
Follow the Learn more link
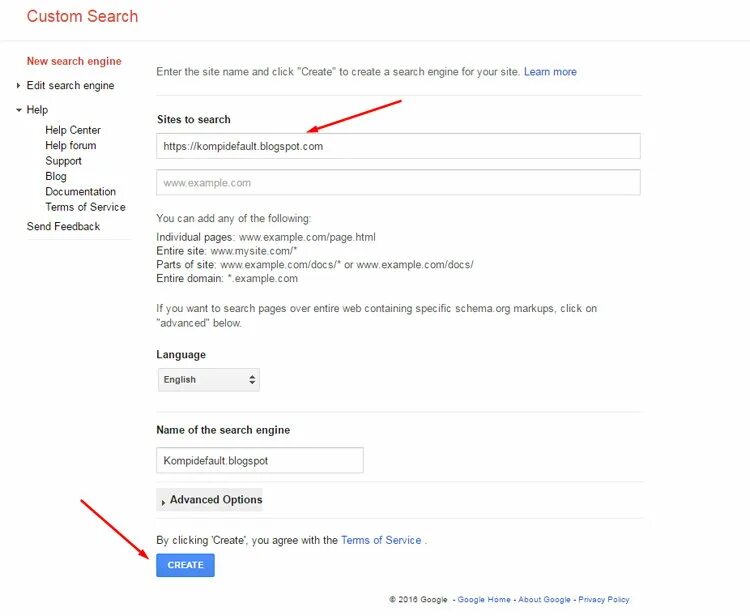(x=550, y=72)
